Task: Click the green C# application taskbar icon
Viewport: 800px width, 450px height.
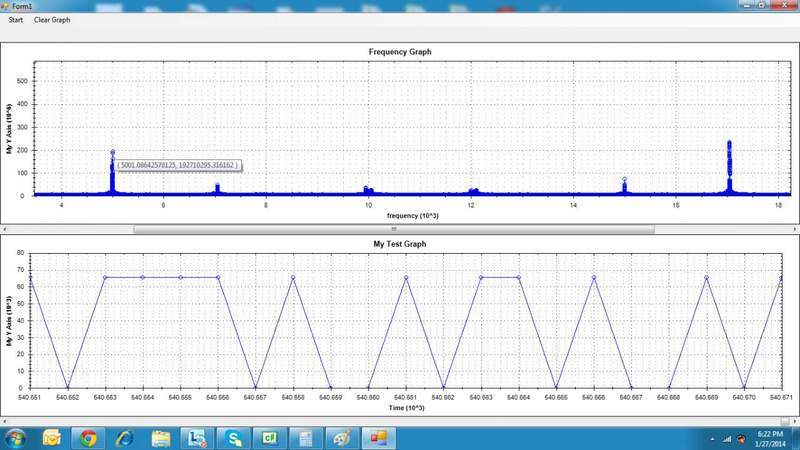Action: point(269,437)
